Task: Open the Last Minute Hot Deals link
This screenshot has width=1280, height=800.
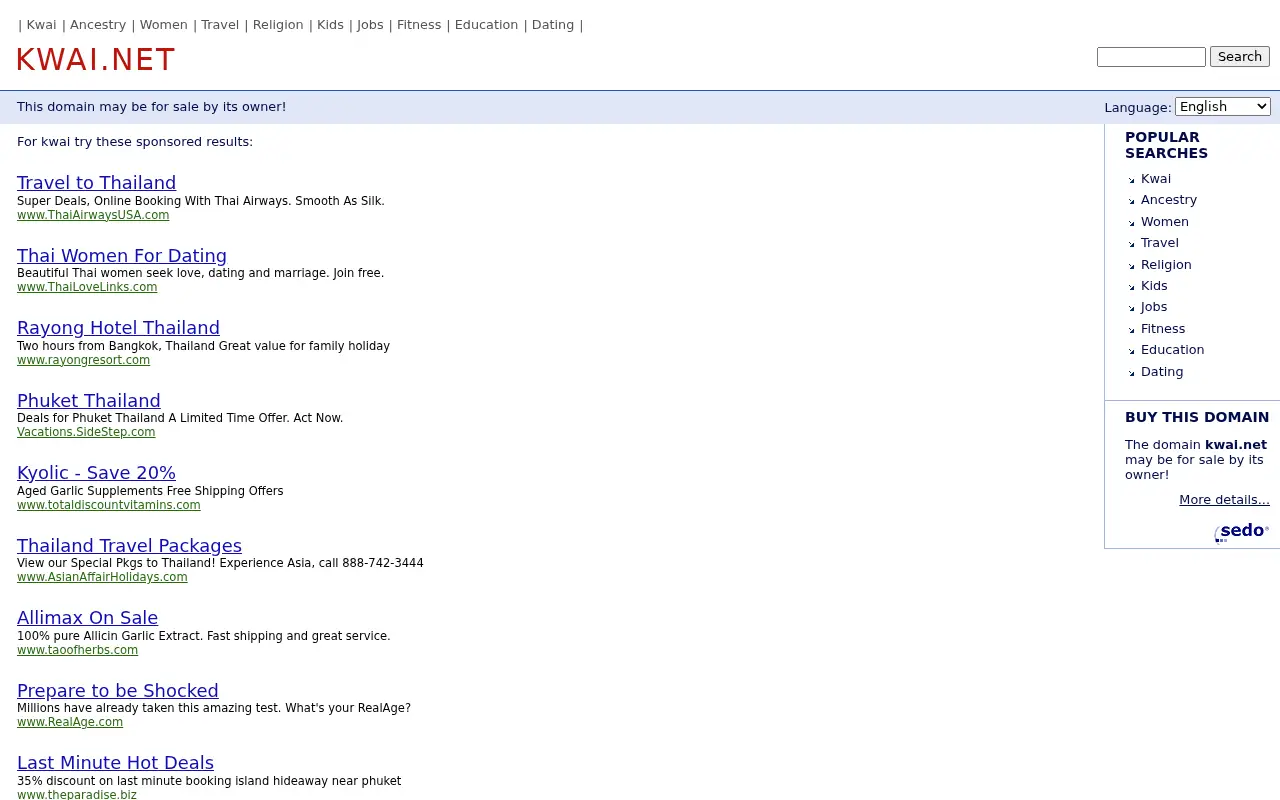Action: [x=115, y=763]
